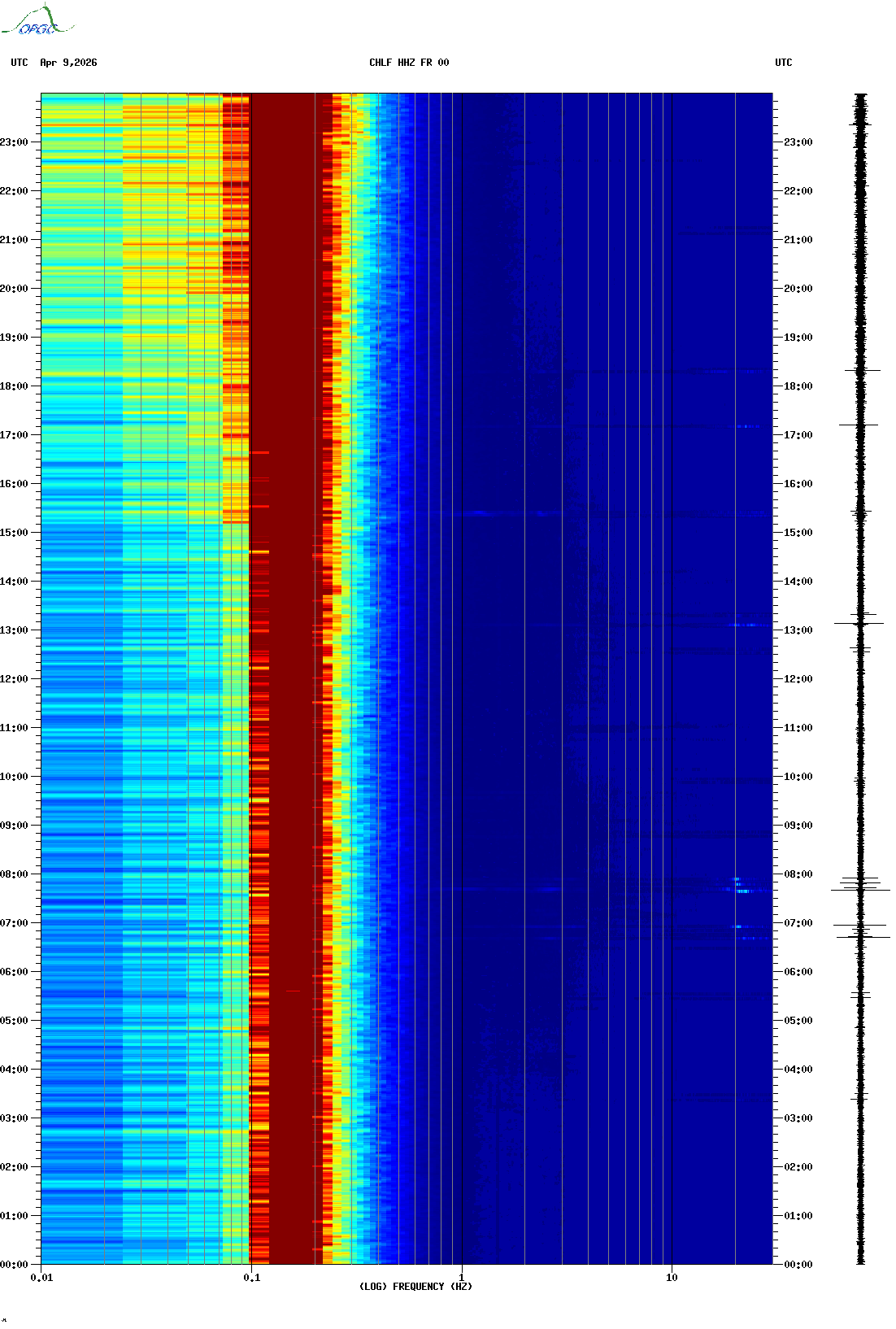Click the large seismogram spike near 13:00

point(859,624)
